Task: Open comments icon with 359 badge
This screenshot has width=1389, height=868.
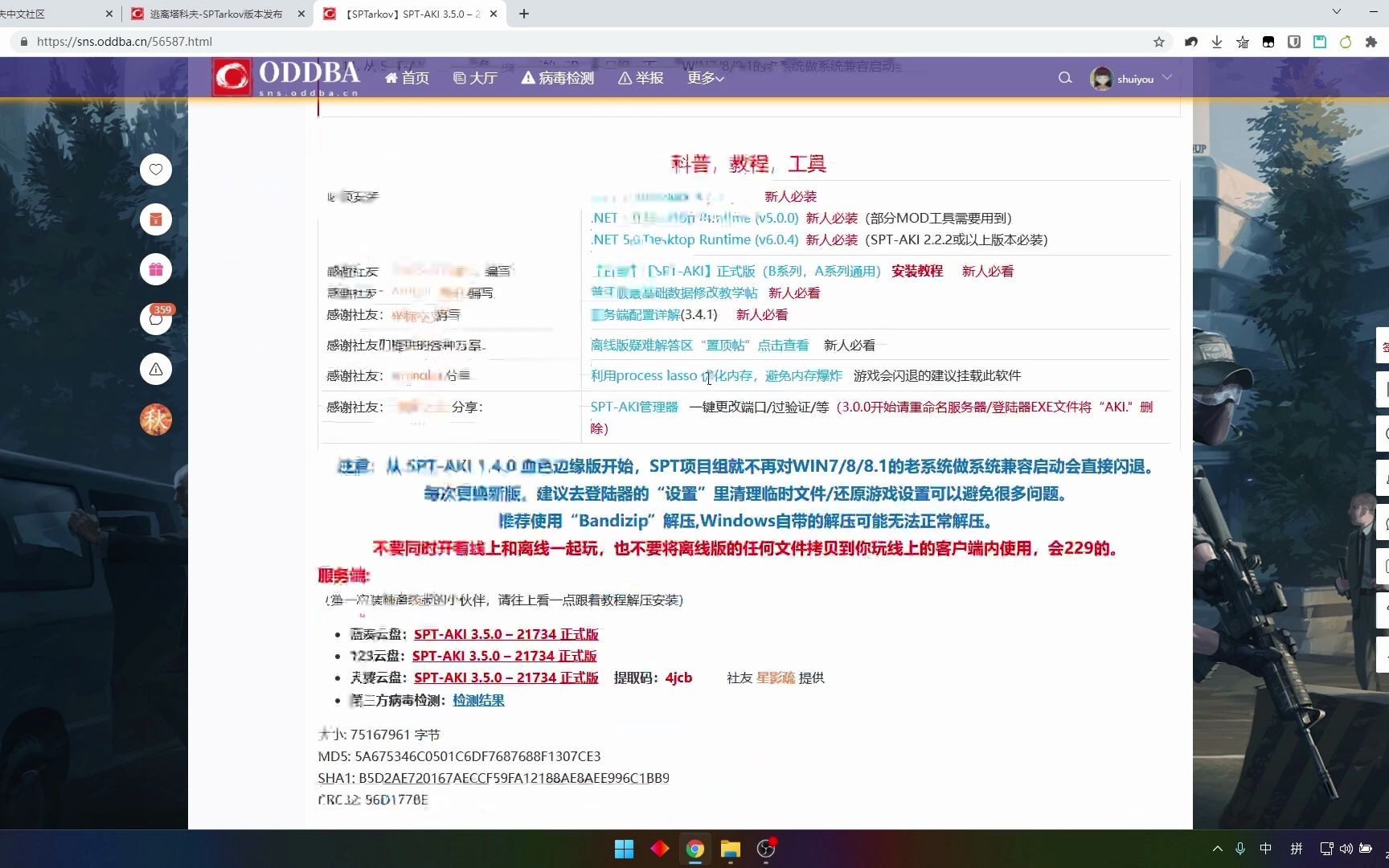Action: 156,319
